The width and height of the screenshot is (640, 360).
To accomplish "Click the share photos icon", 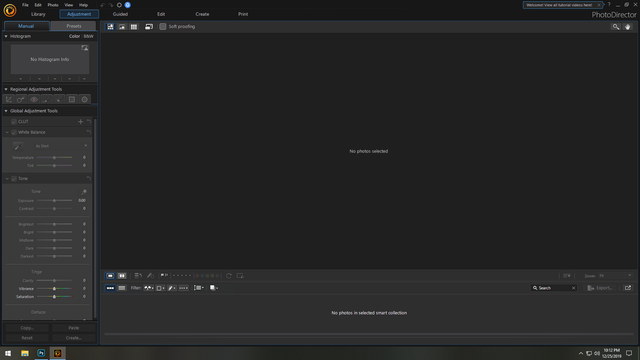I will [628, 288].
